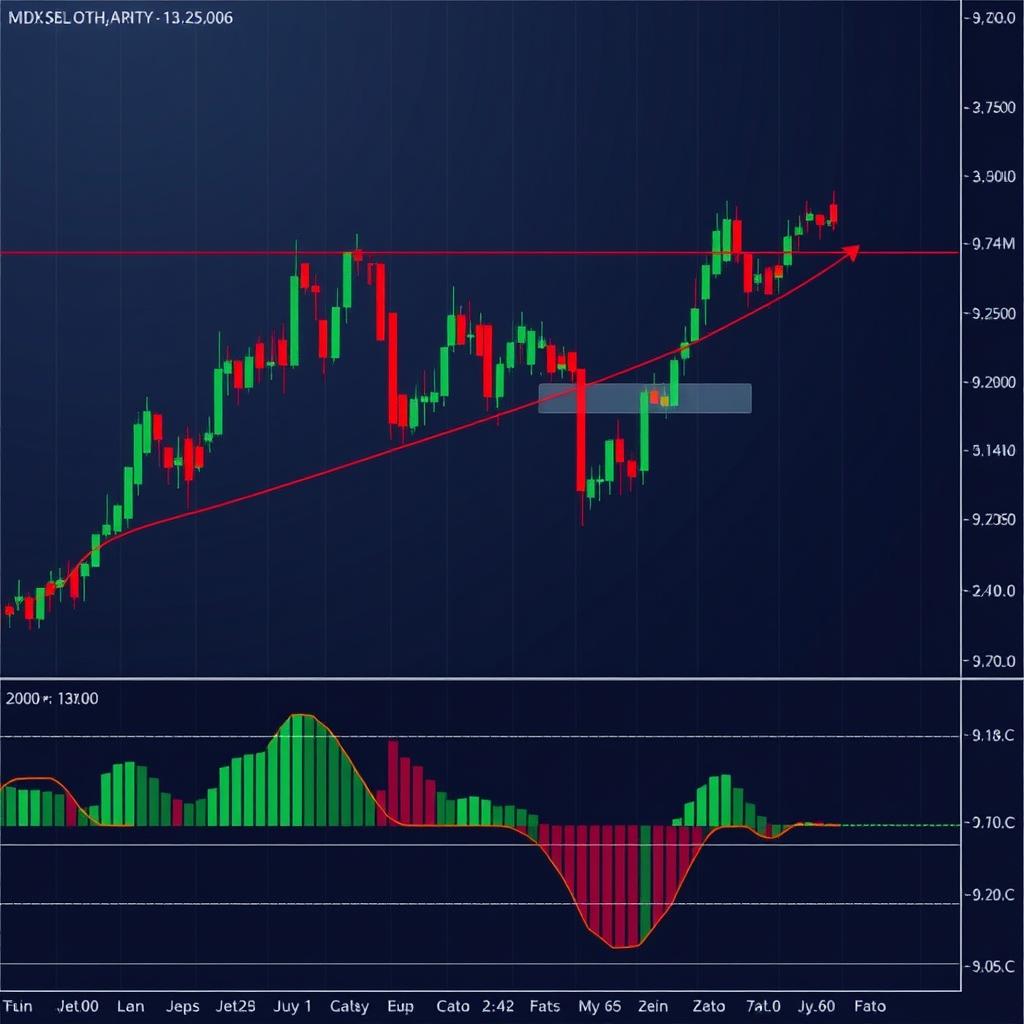Select the '9,74M' price level label
1024x1024 pixels.
pyautogui.click(x=994, y=244)
